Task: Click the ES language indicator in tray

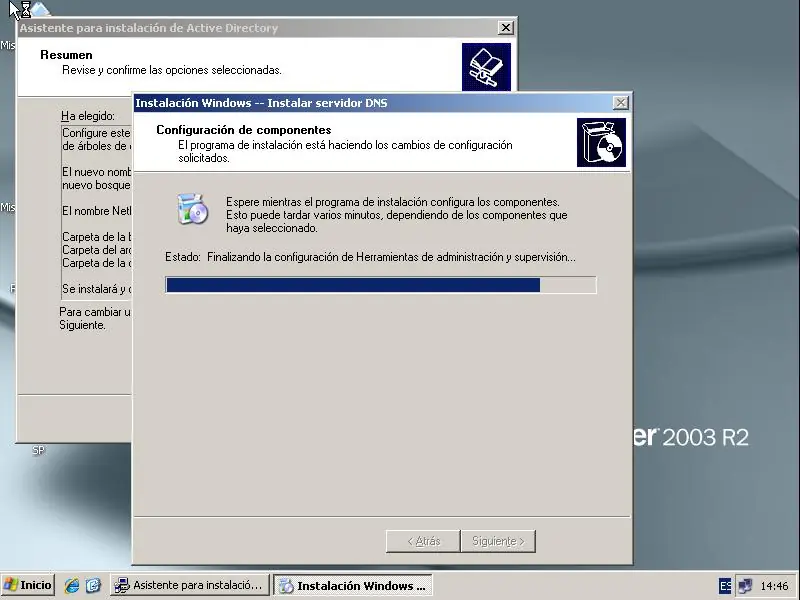Action: coord(724,586)
